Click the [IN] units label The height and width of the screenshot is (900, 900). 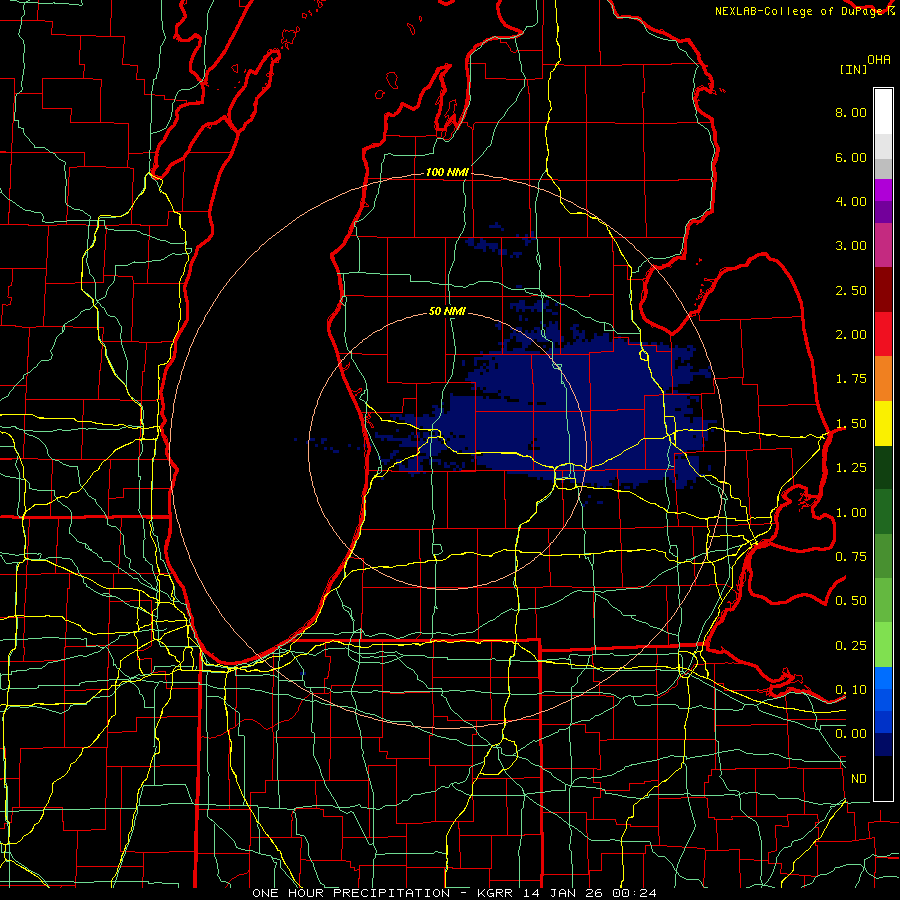(x=853, y=69)
